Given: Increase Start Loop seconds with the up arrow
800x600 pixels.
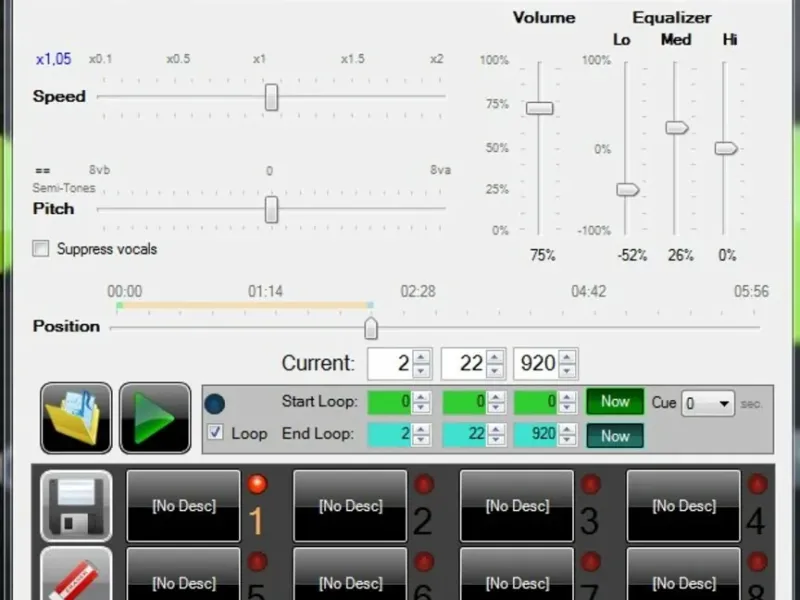Looking at the screenshot, I should (x=495, y=396).
